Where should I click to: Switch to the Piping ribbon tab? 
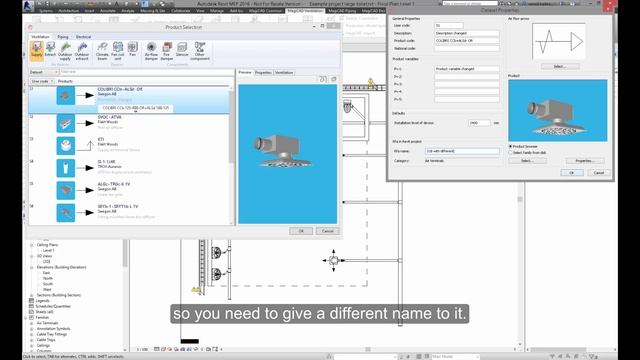(63, 37)
